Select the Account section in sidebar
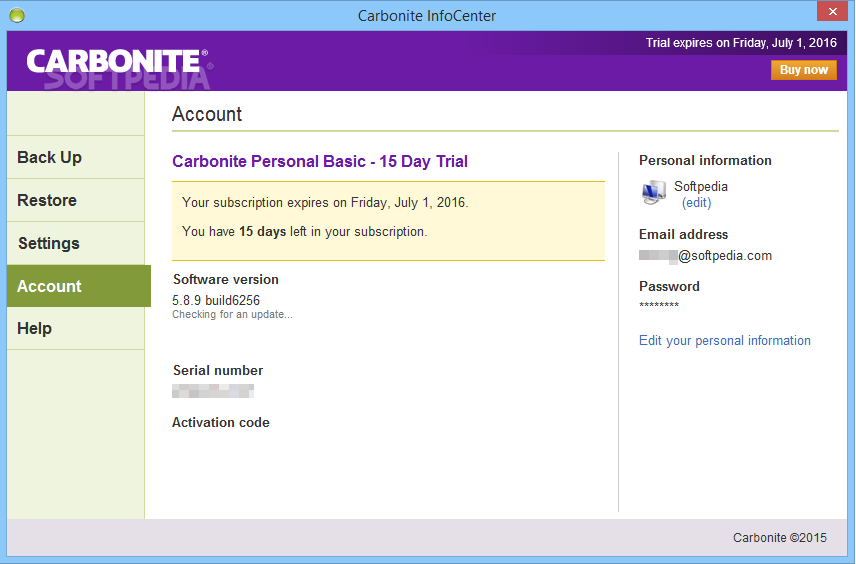The width and height of the screenshot is (856, 564). tap(79, 286)
